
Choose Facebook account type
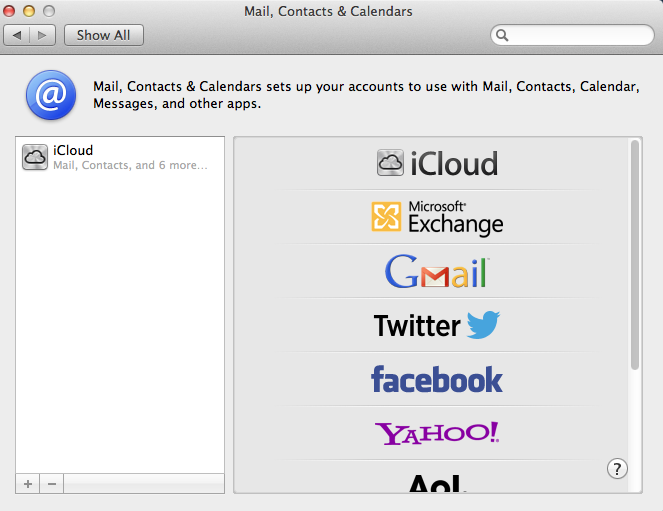437,379
